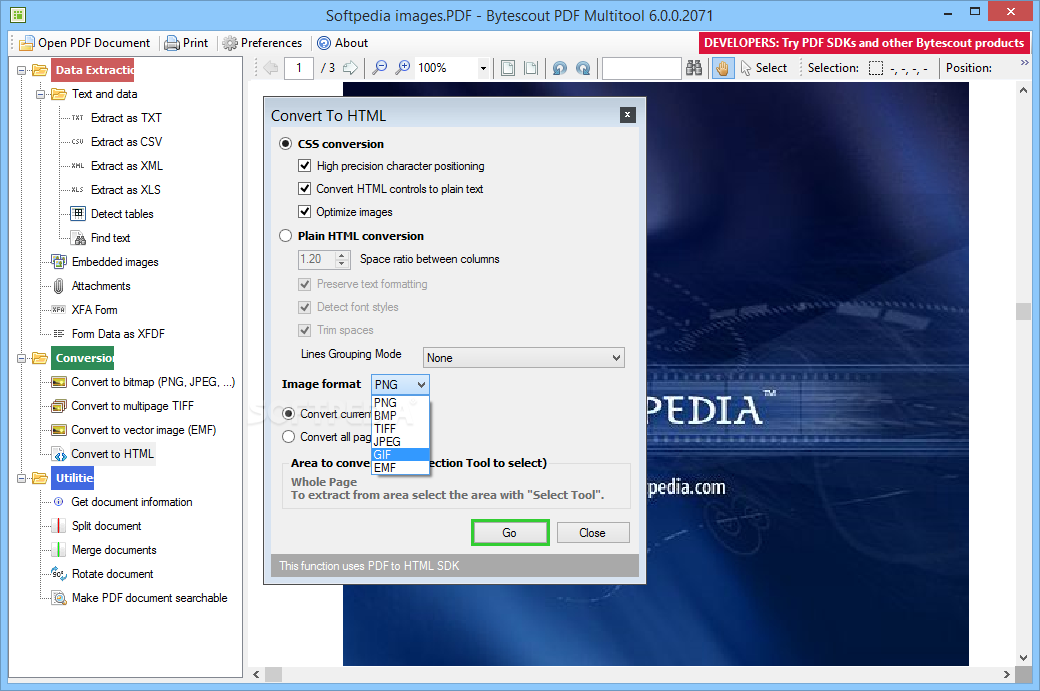The image size is (1040, 691).
Task: Toggle Convert HTML controls to plain text
Action: click(x=304, y=189)
